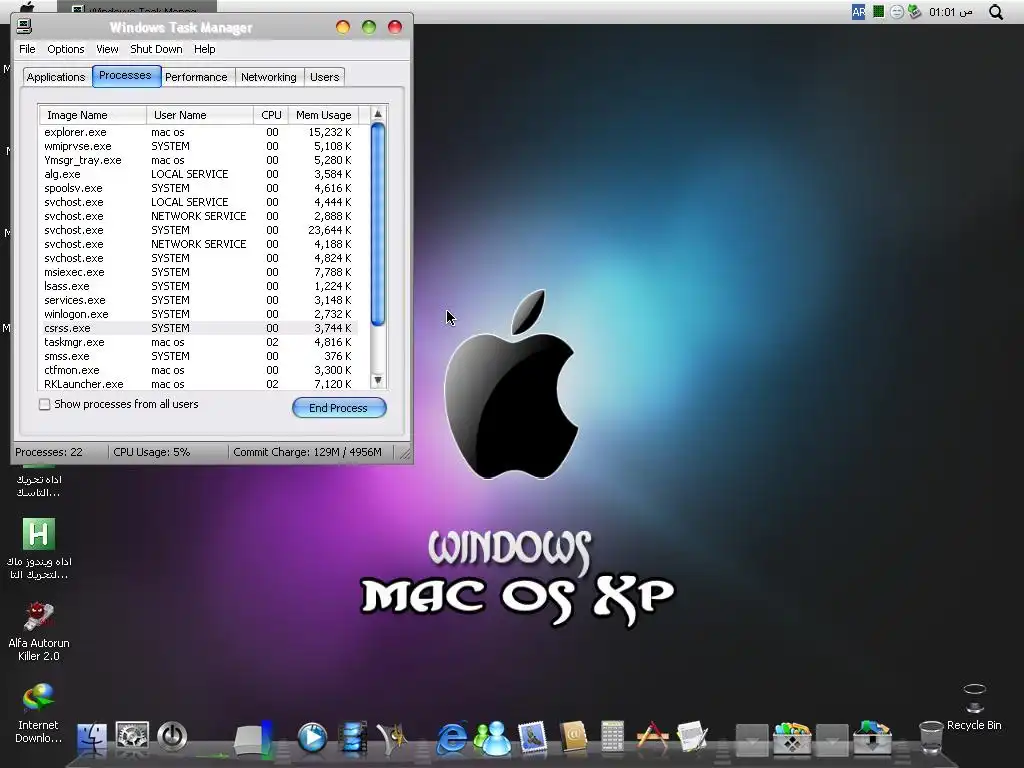Click the Task Manager title bar icon
The height and width of the screenshot is (768, 1024).
[x=24, y=26]
